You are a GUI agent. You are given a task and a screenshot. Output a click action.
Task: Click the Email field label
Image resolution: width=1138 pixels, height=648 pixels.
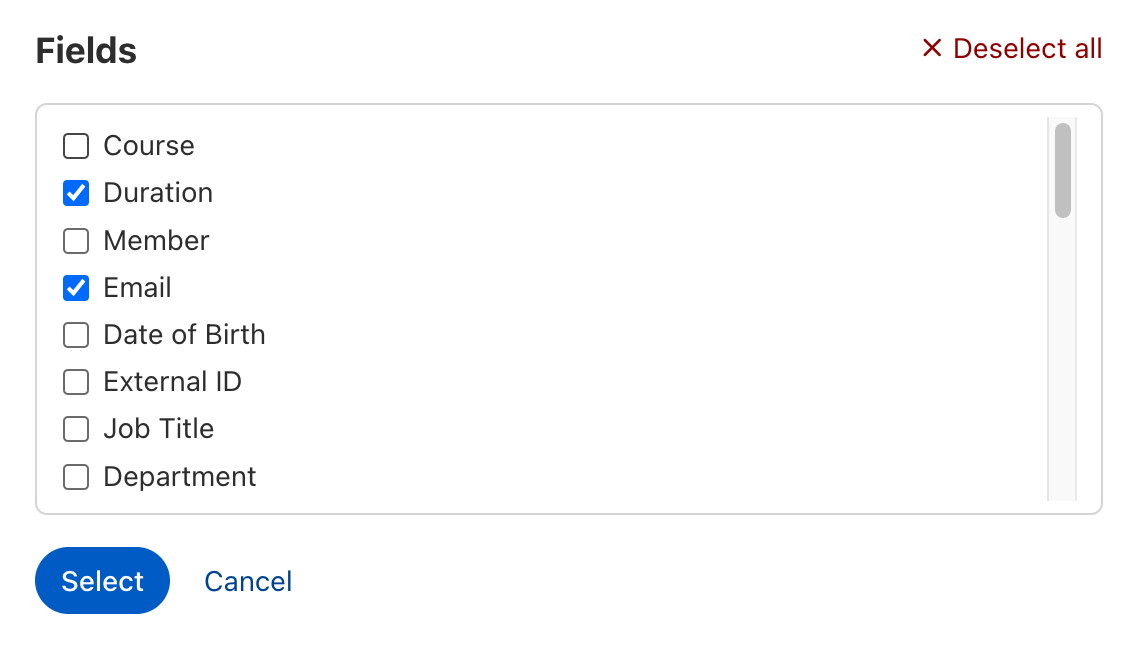pyautogui.click(x=137, y=288)
